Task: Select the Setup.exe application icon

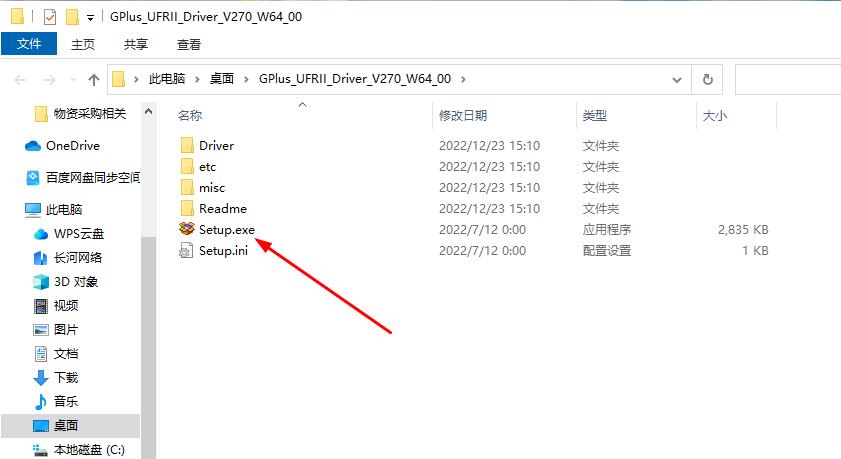Action: [187, 230]
